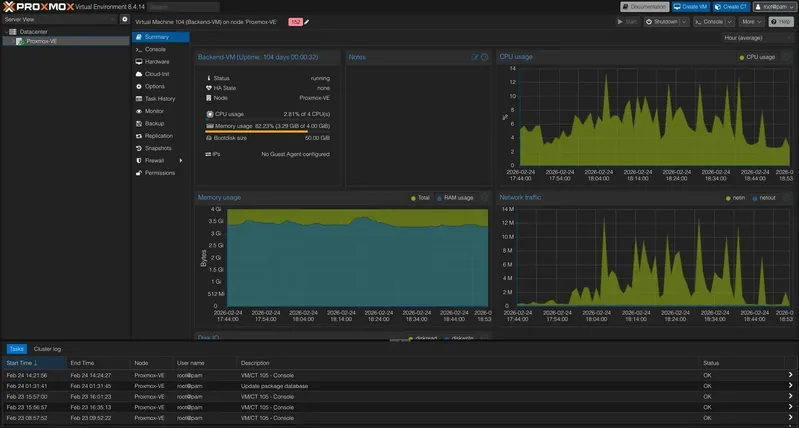Click the Description column header
The image size is (799, 428).
click(x=468, y=363)
